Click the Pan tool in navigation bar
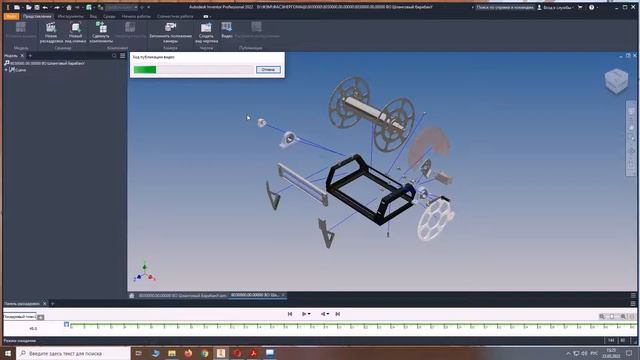The width and height of the screenshot is (640, 360). pyautogui.click(x=631, y=128)
